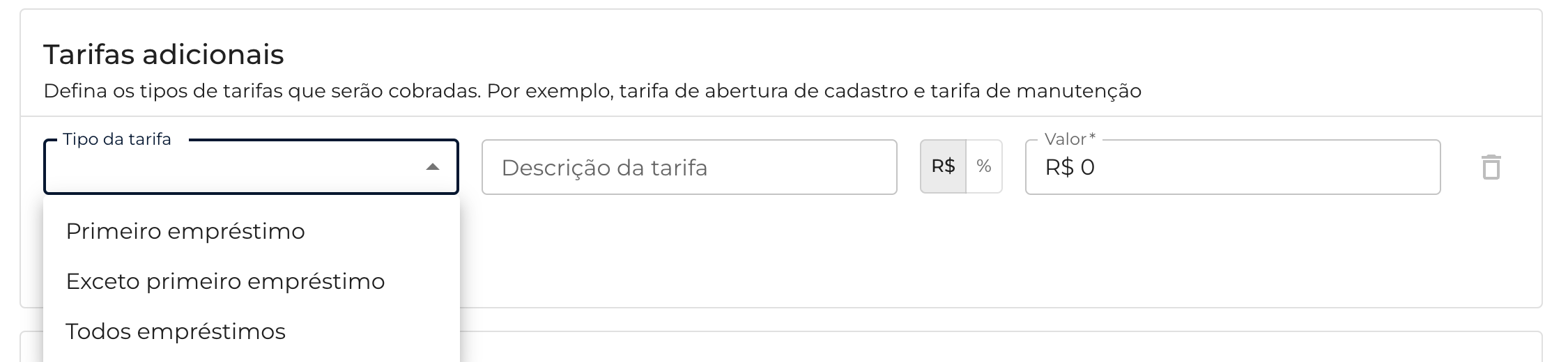Switch value type to percentage (%)
Screen dimensions: 1568x362
984,167
